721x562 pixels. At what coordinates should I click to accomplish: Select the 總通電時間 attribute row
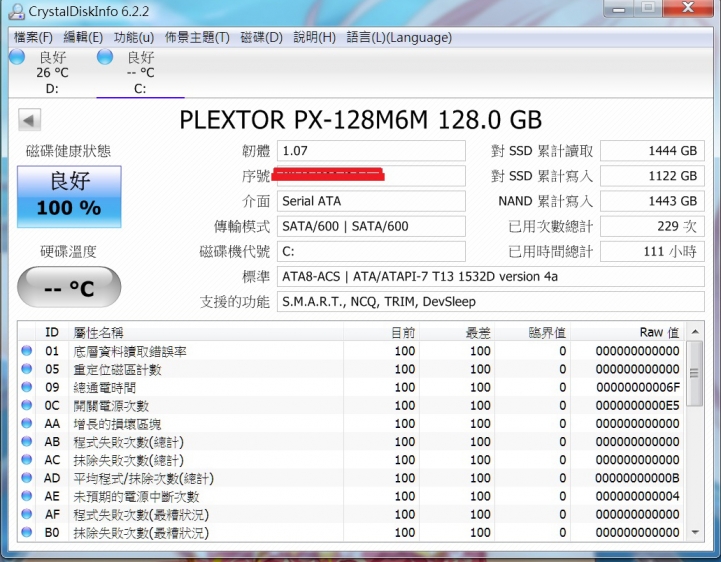pos(351,387)
